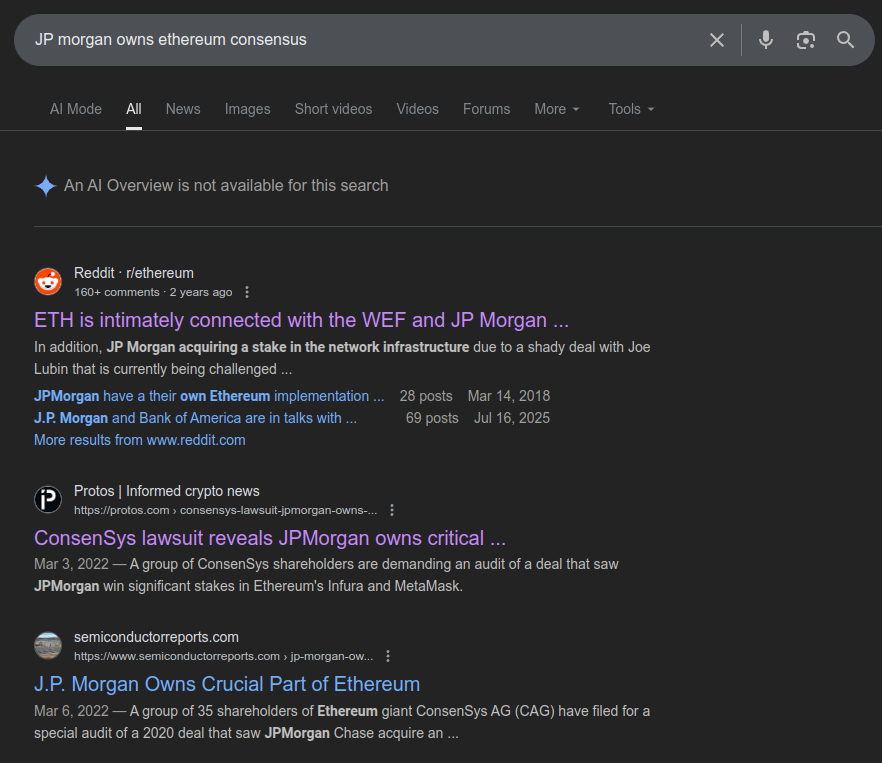Screen dimensions: 882x763
Task: Select the All results tab
Action: click(134, 109)
